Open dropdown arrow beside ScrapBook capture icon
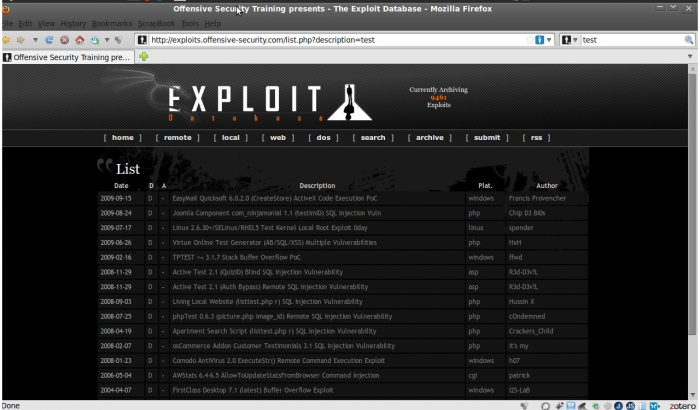The width and height of the screenshot is (700, 410). tap(107, 40)
